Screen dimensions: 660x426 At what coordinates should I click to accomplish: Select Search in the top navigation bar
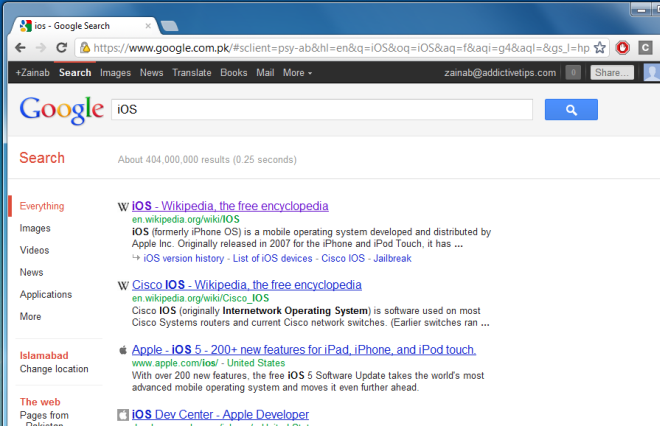(x=75, y=73)
